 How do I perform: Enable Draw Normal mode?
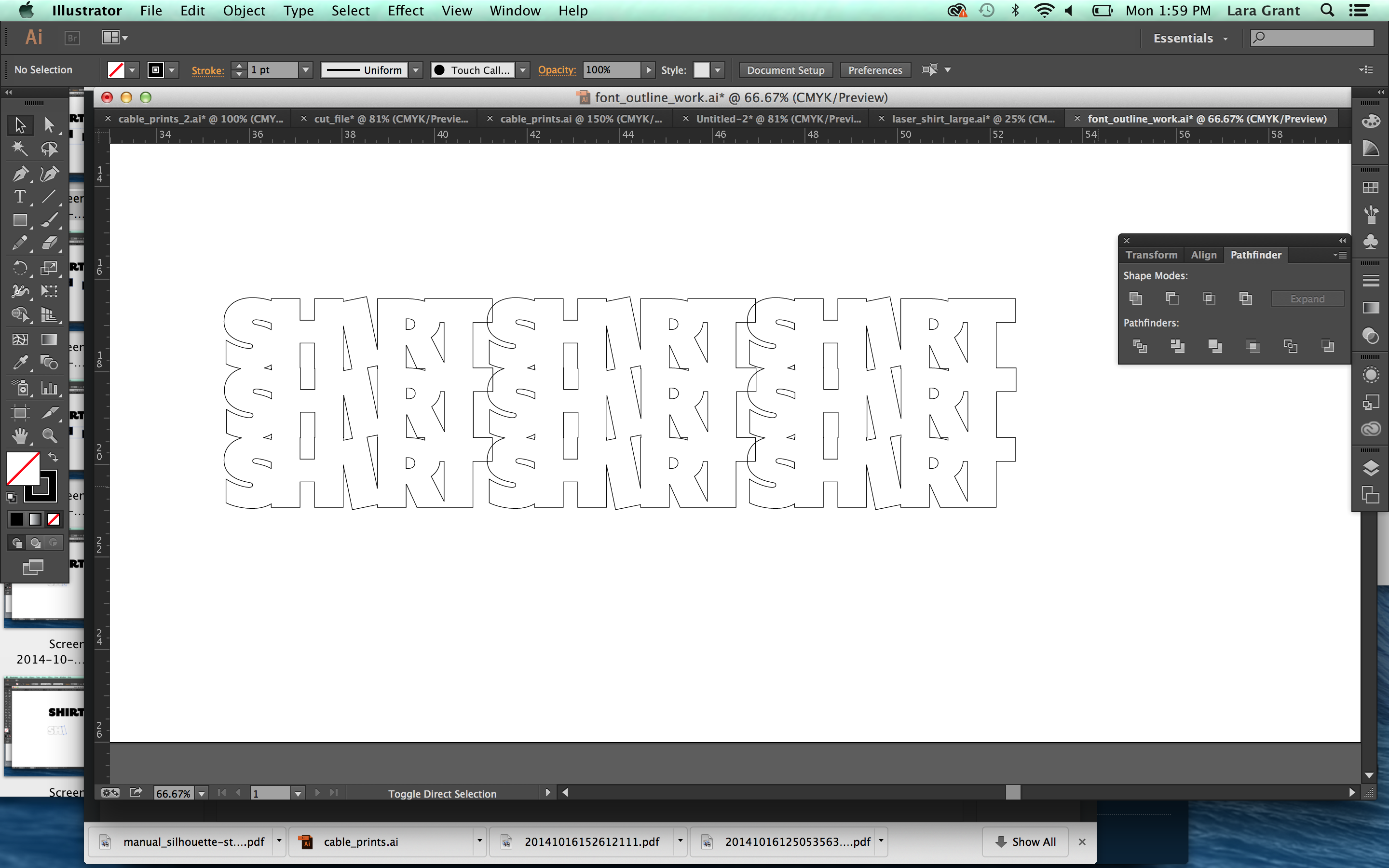pos(17,542)
